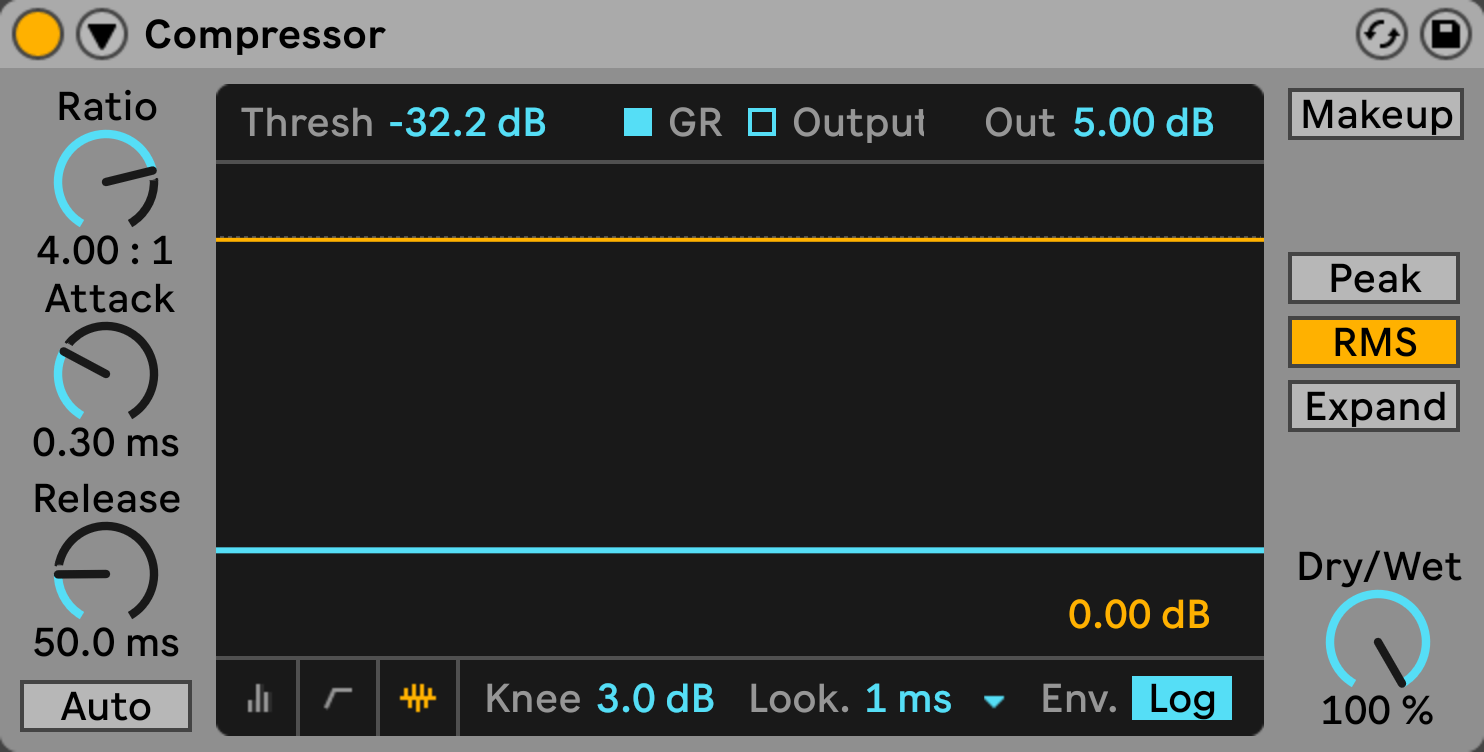
Task: Enable the GR display square
Action: (x=638, y=123)
